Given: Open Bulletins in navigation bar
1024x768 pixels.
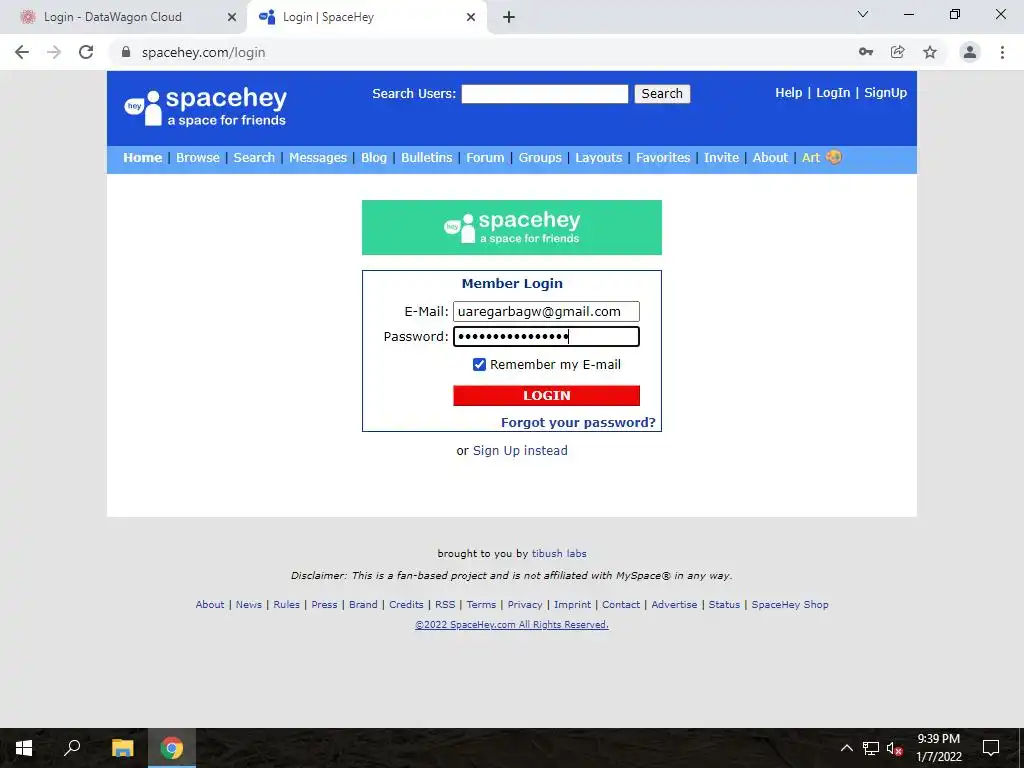Looking at the screenshot, I should (426, 157).
